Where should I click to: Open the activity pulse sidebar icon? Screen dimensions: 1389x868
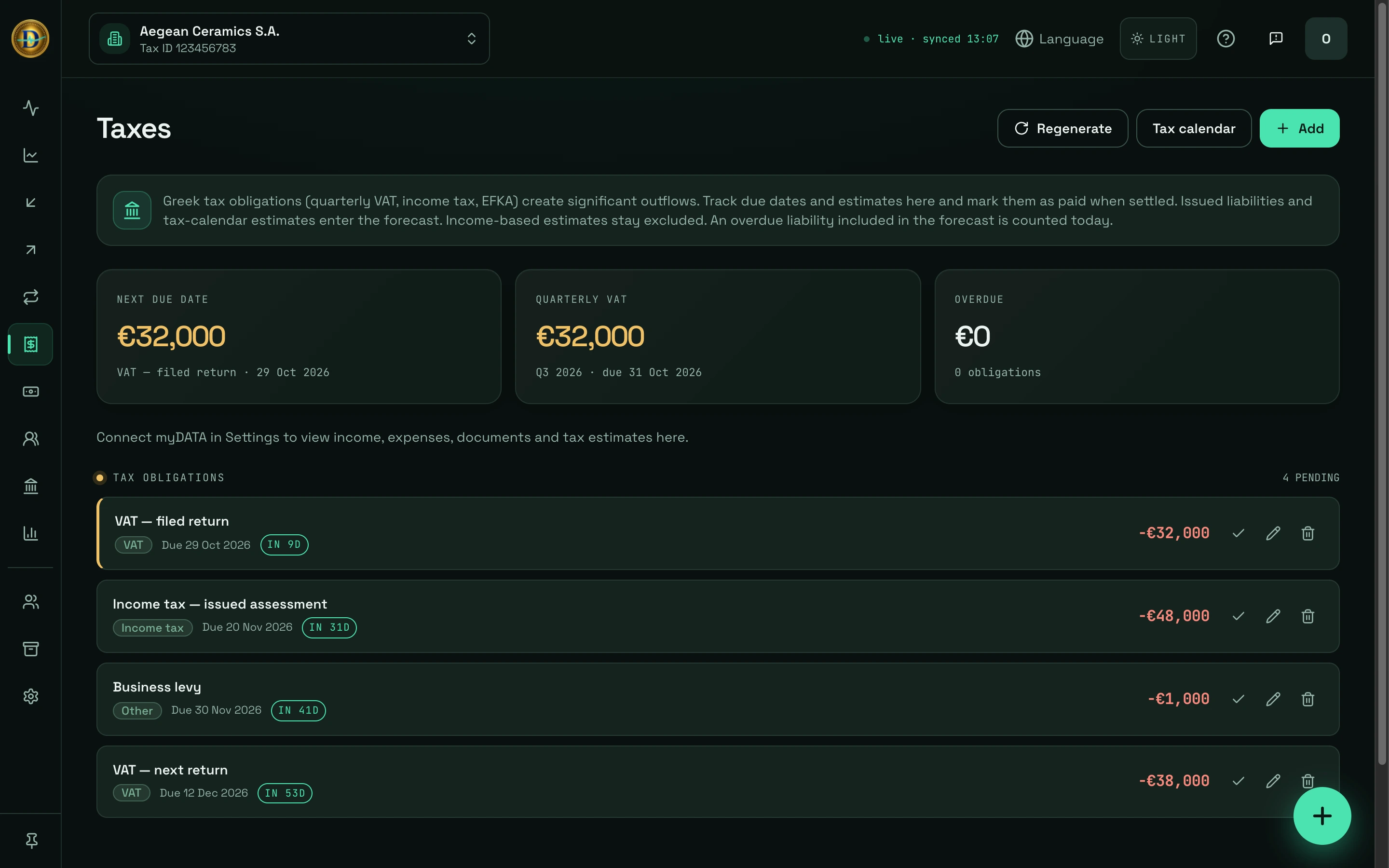click(x=30, y=108)
